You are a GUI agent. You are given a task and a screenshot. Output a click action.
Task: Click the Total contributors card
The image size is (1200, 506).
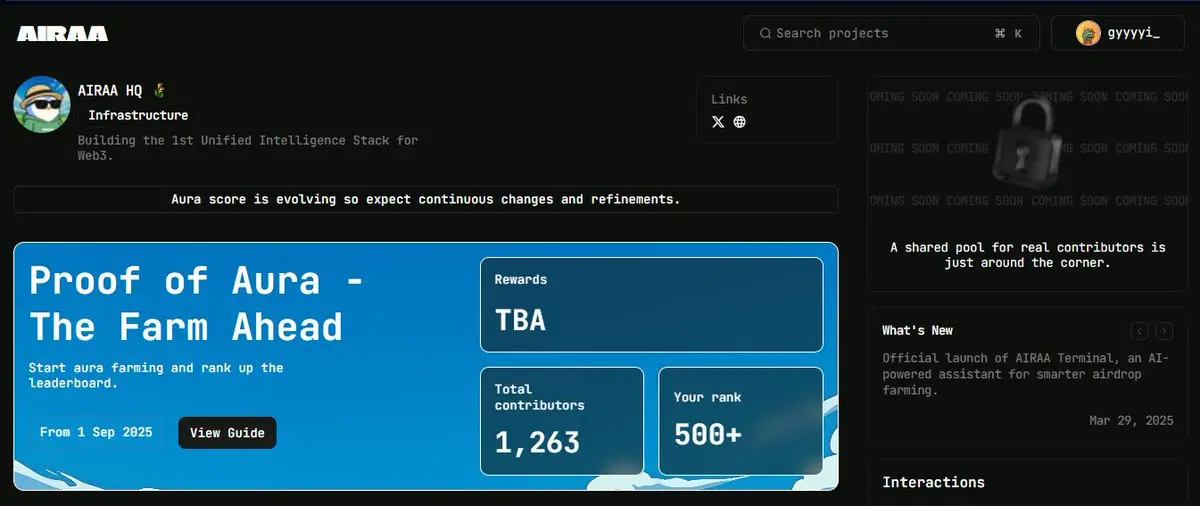(x=562, y=421)
